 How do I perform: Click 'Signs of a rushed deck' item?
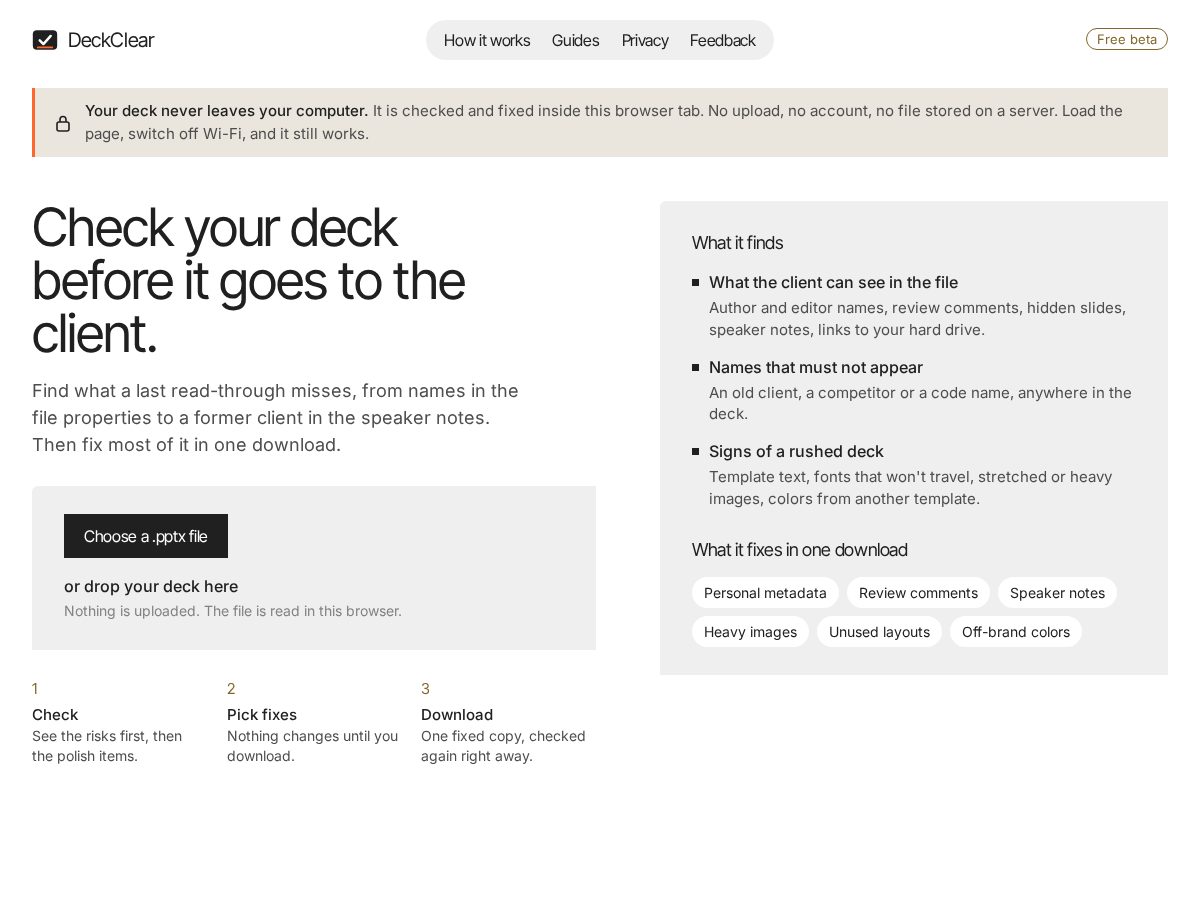coord(796,451)
